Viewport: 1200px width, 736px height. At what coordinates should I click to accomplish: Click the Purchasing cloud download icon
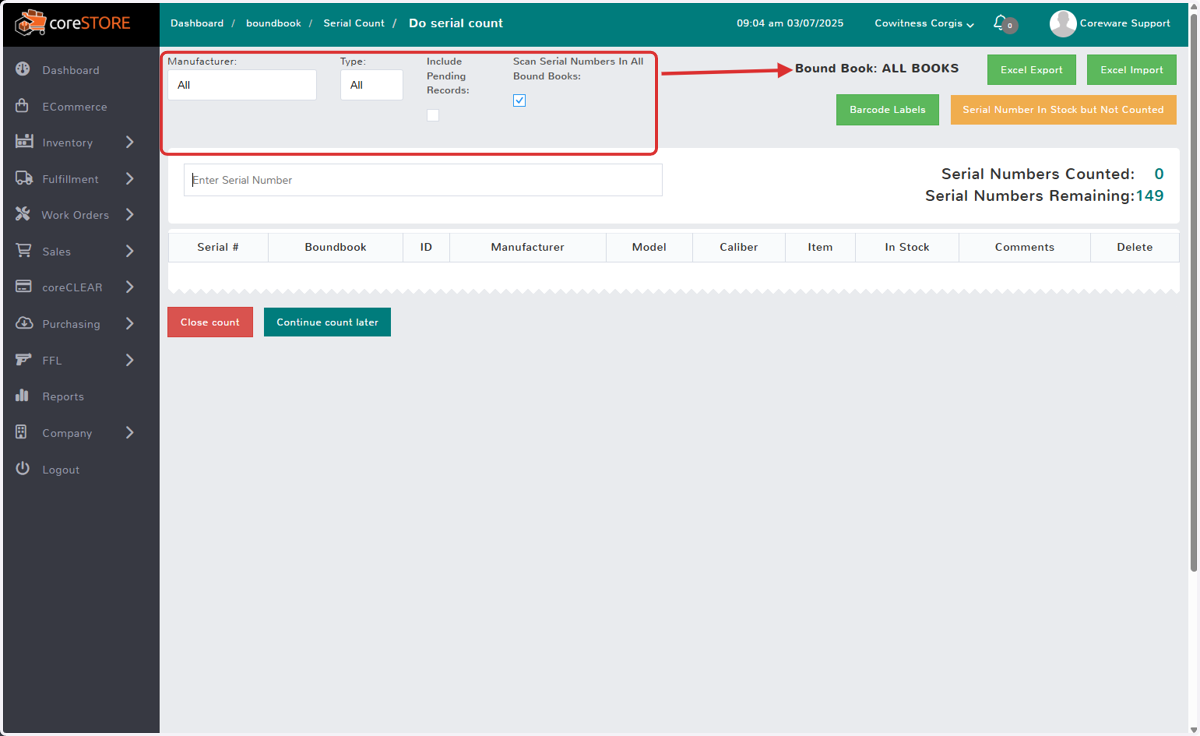pos(24,324)
